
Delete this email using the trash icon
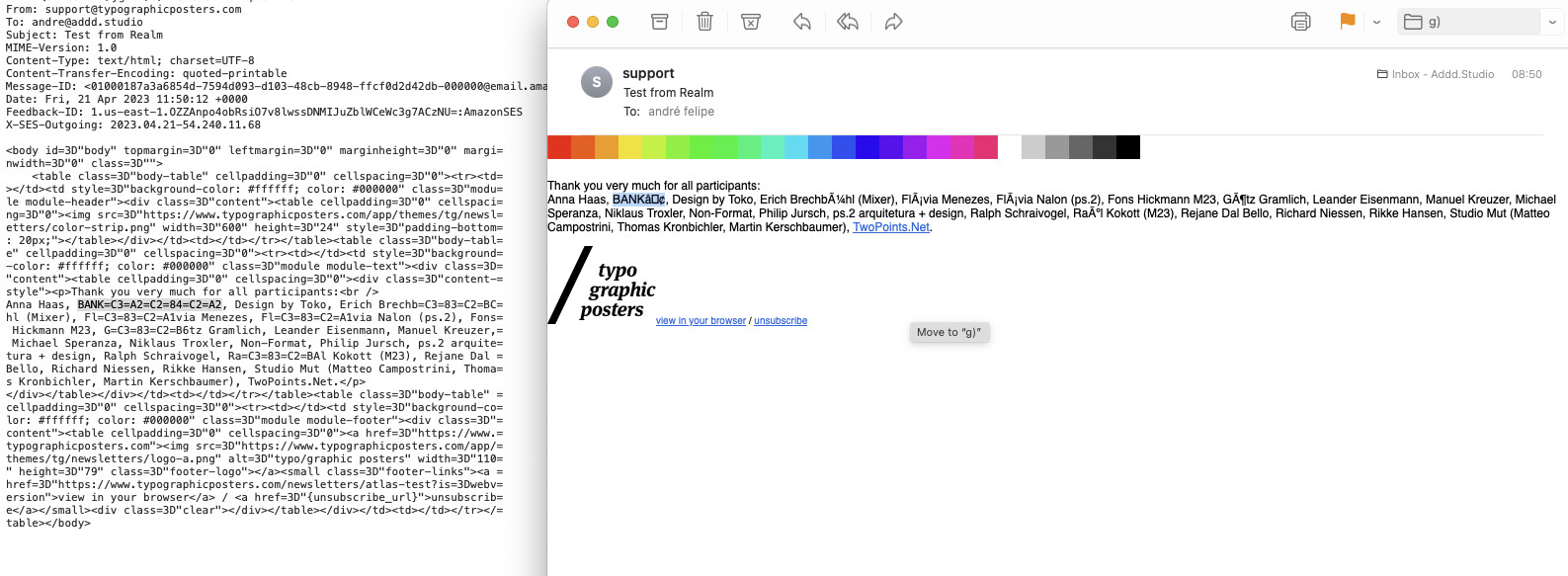tap(704, 22)
